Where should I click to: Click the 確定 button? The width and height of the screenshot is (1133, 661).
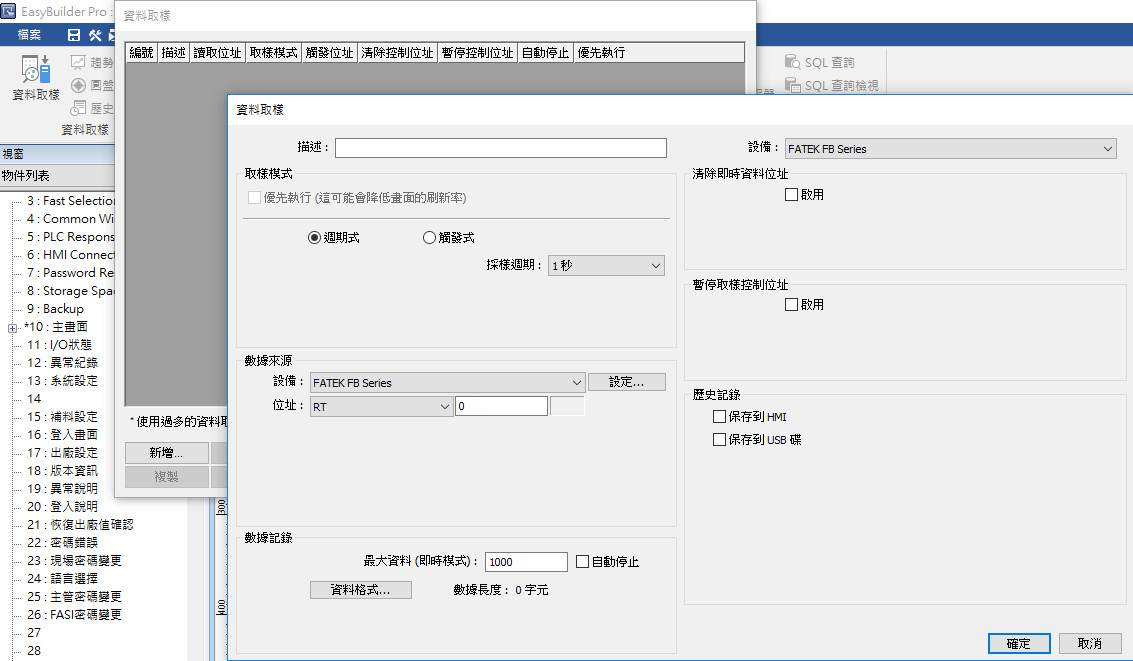[x=1018, y=644]
